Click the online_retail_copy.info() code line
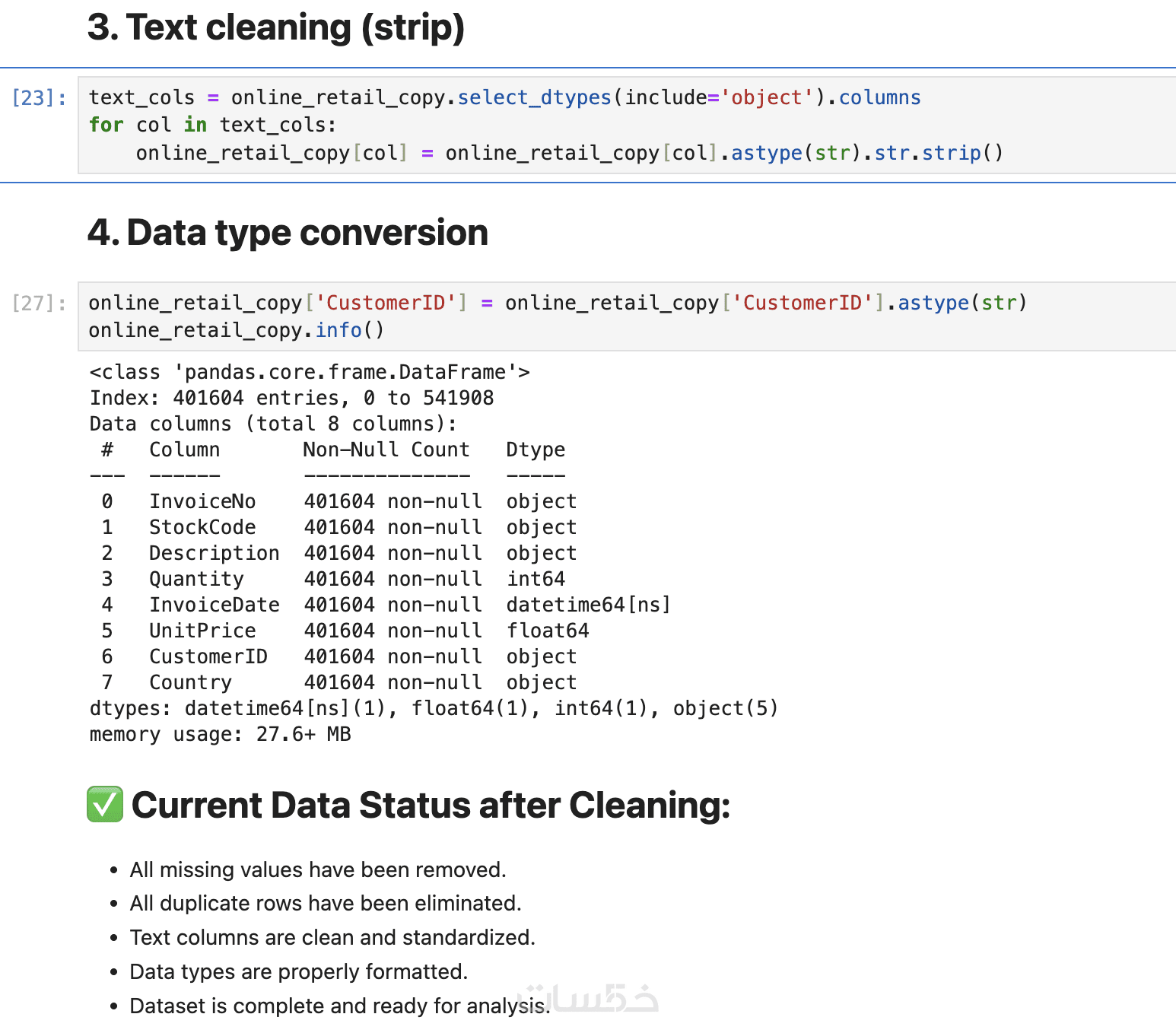 (237, 331)
